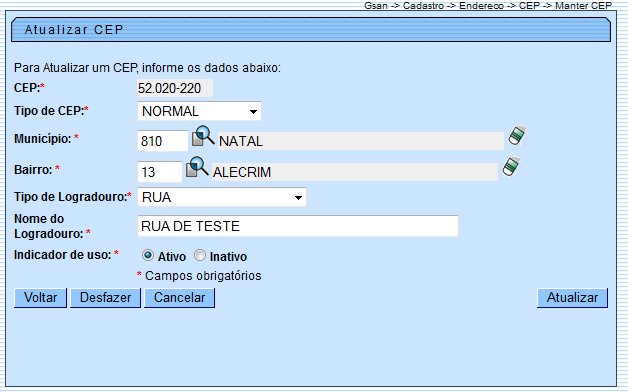Click the Campos obrigatórios note
Image resolution: width=628 pixels, height=392 pixels.
(199, 275)
